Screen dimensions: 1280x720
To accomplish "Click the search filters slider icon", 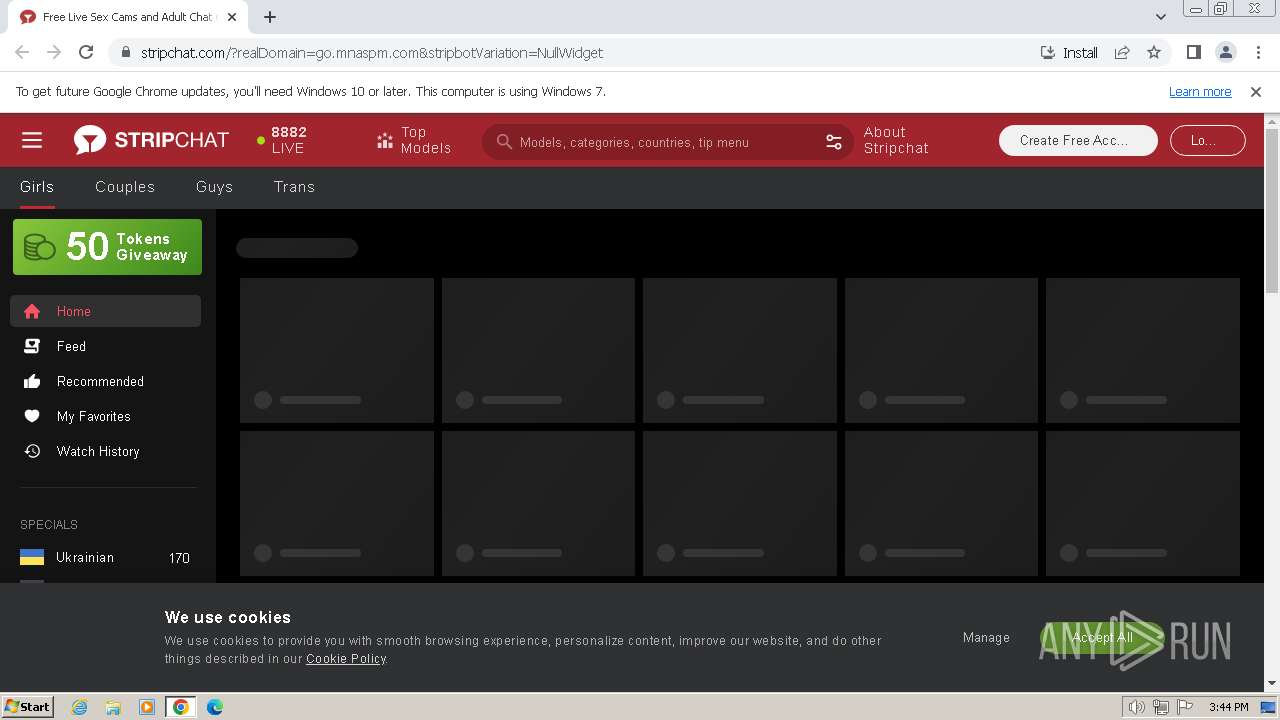I will pos(834,142).
